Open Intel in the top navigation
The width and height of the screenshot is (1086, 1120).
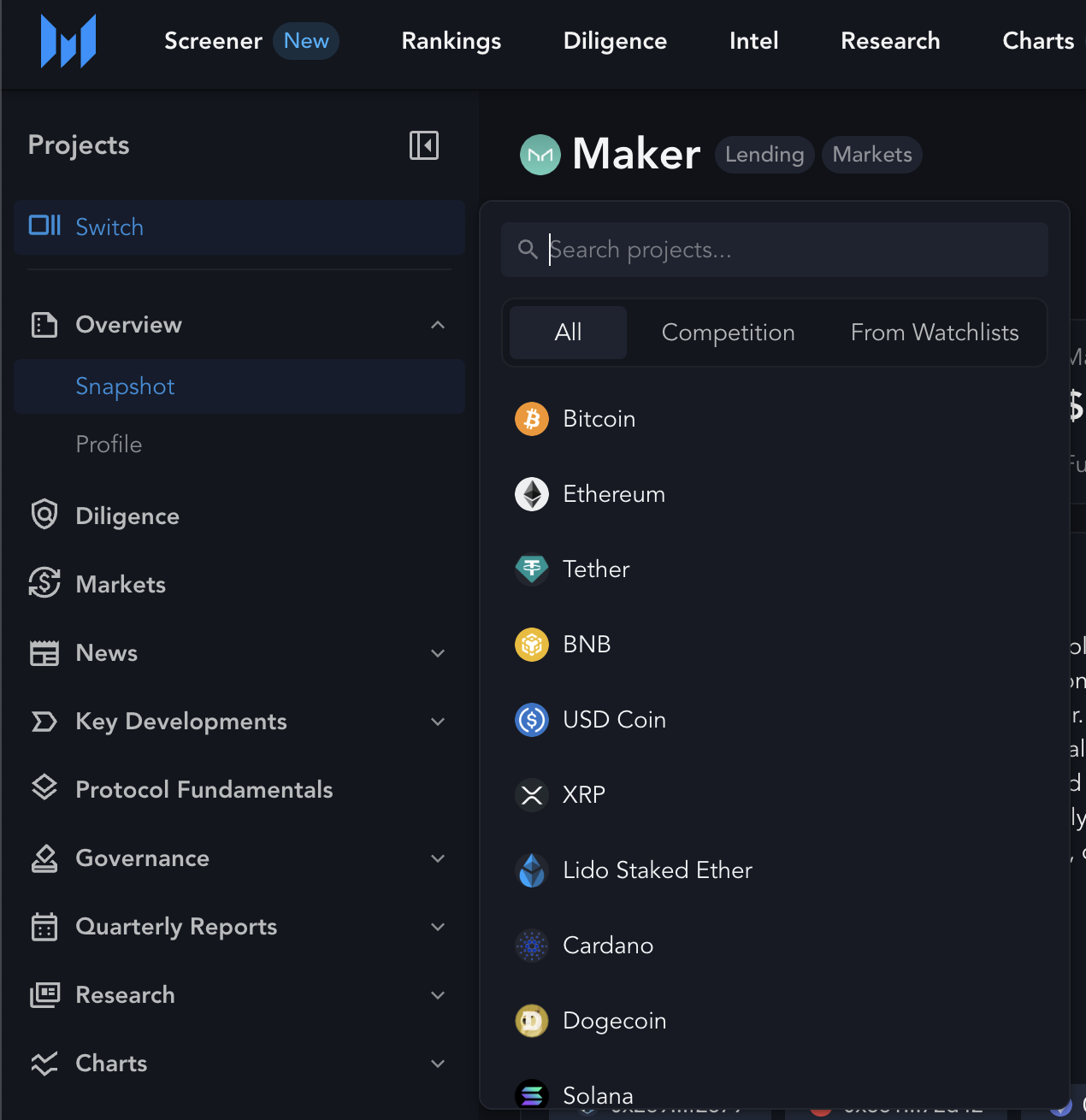(x=753, y=41)
